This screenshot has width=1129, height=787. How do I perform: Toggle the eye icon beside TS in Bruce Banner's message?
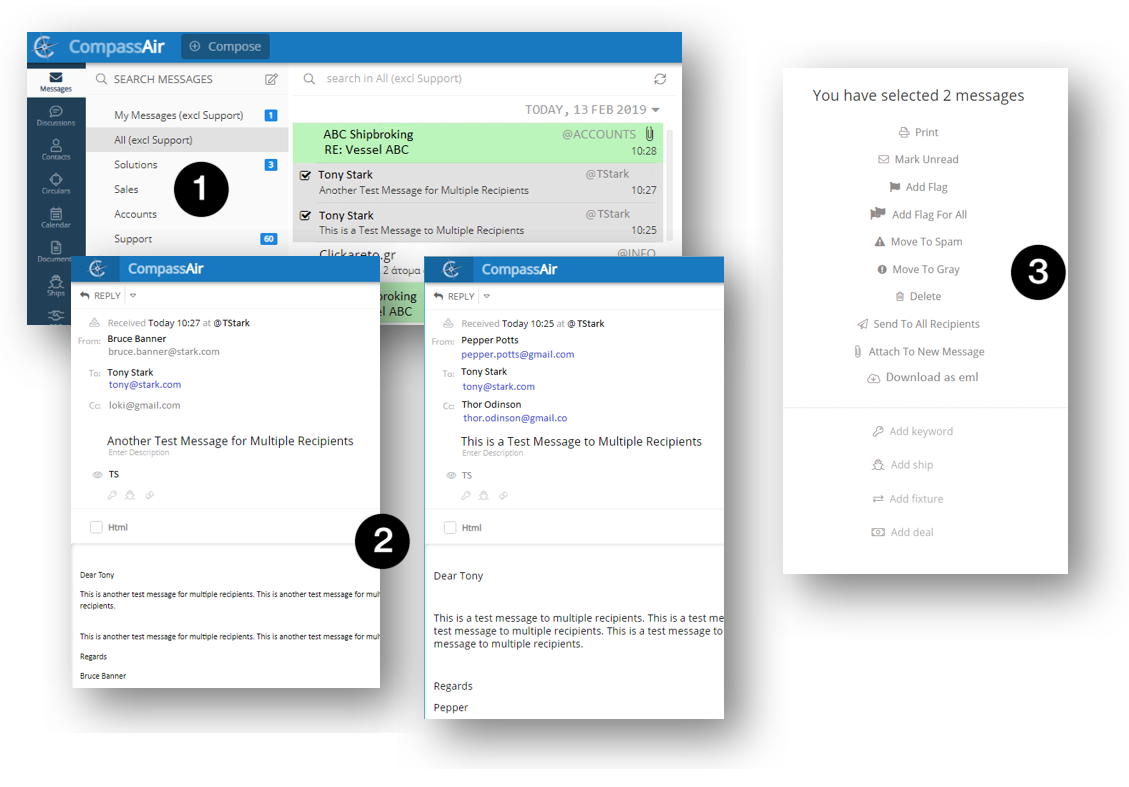pos(97,475)
